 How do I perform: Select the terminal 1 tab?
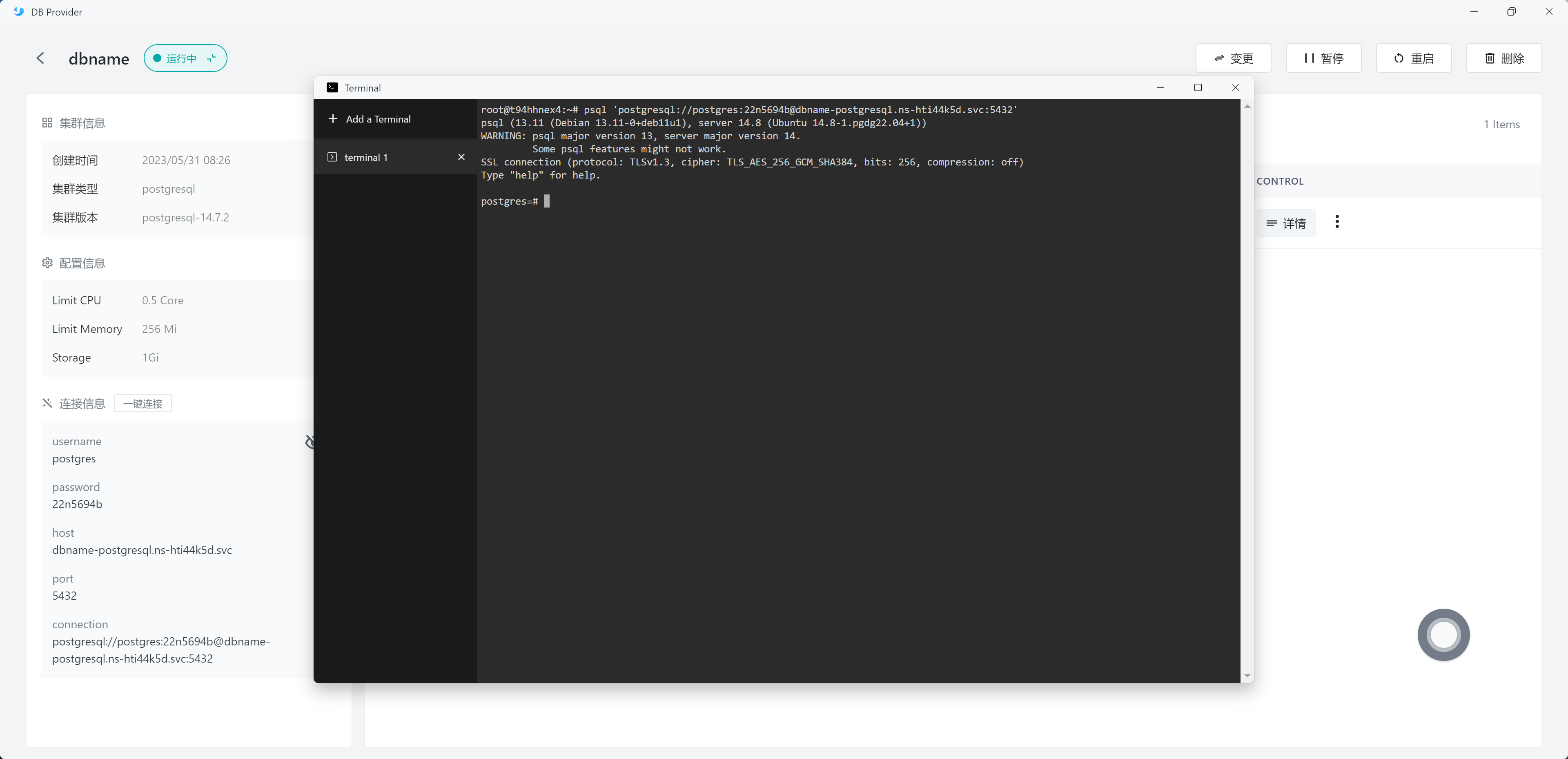394,157
